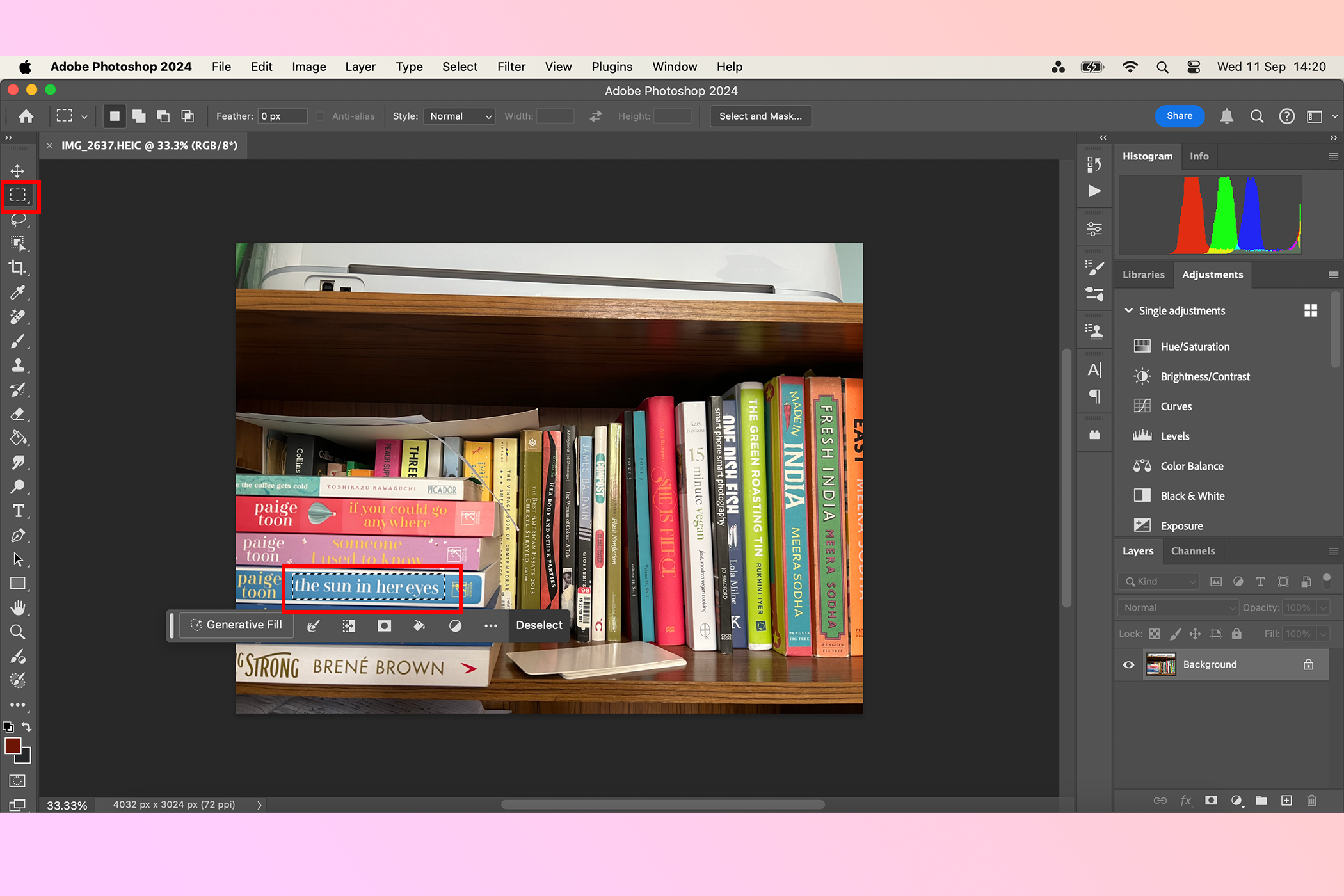Image resolution: width=1344 pixels, height=896 pixels.
Task: Open Select and Mask
Action: point(760,116)
